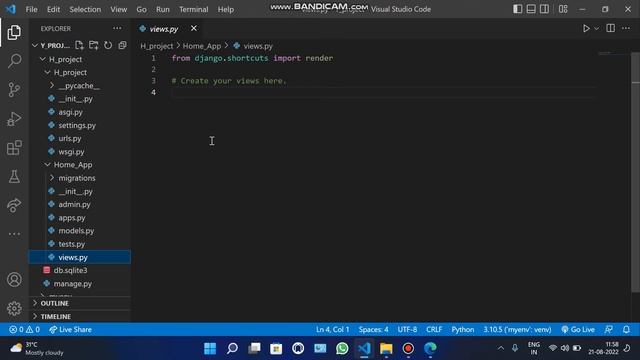Run the Python file

coord(586,29)
